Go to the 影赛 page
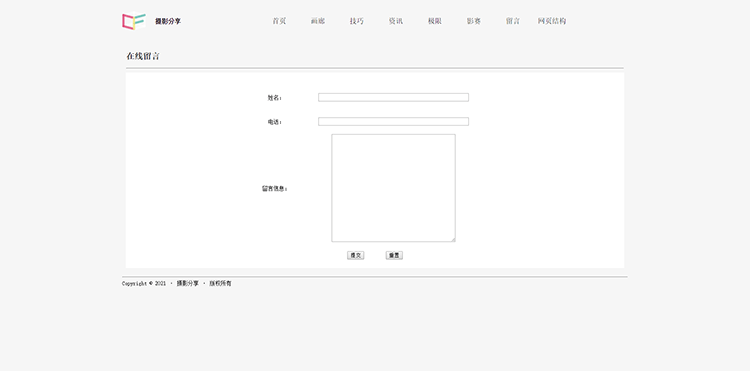This screenshot has width=750, height=371. [474, 21]
